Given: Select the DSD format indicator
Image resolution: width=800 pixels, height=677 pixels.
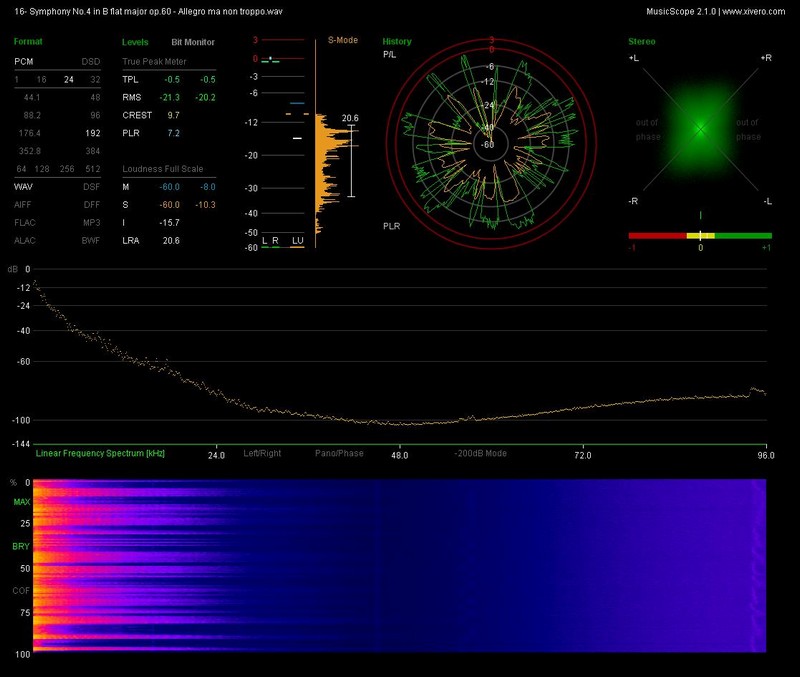Looking at the screenshot, I should pos(91,62).
